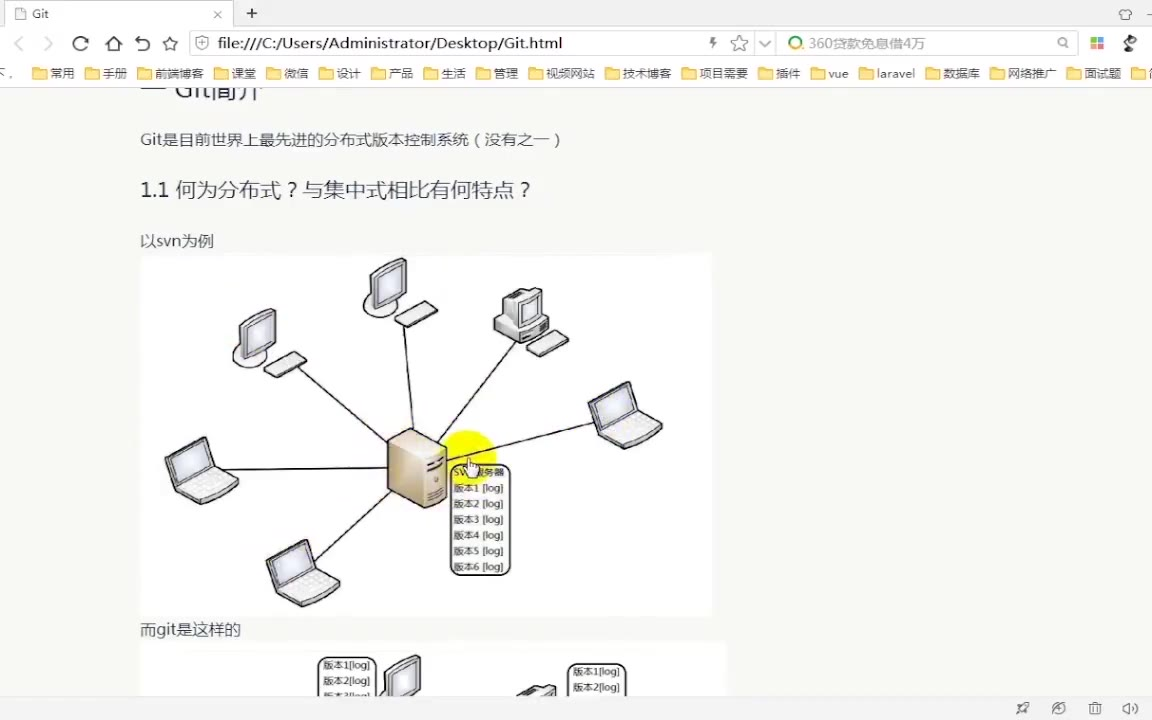Viewport: 1152px width, 720px height.
Task: Open a new tab with plus button
Action: click(251, 13)
